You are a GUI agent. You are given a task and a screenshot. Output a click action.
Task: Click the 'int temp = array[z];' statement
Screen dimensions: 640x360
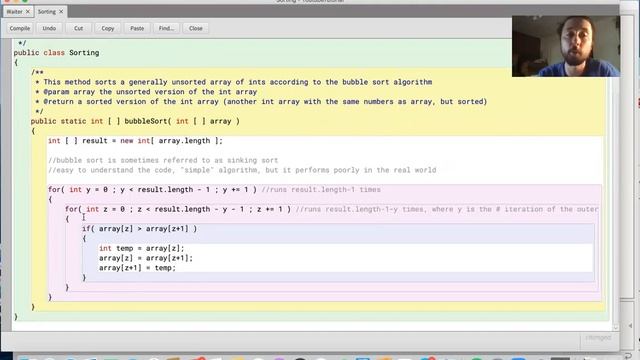click(142, 249)
